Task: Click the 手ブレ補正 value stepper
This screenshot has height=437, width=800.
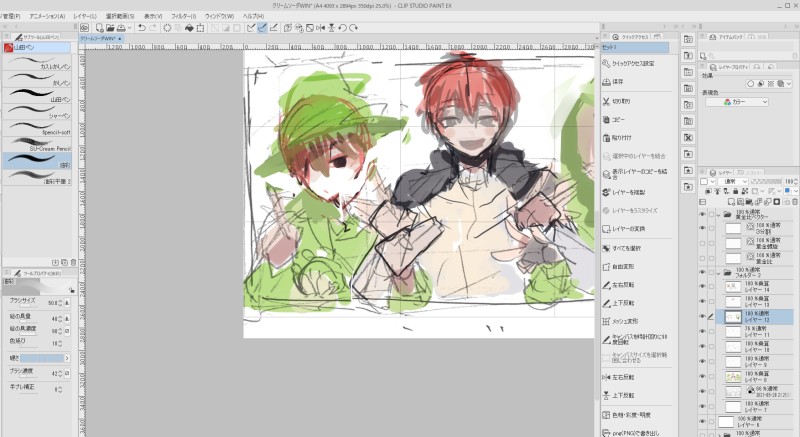Action: (x=60, y=390)
